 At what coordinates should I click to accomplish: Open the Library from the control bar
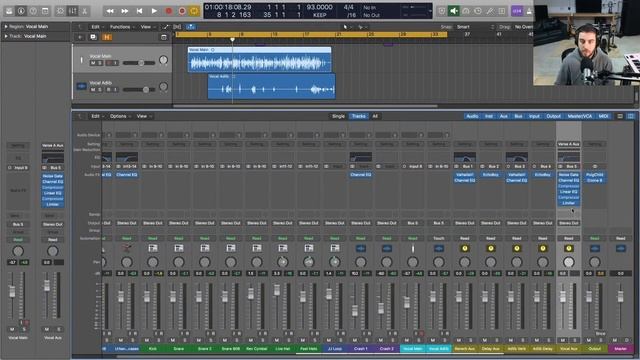(x=9, y=11)
